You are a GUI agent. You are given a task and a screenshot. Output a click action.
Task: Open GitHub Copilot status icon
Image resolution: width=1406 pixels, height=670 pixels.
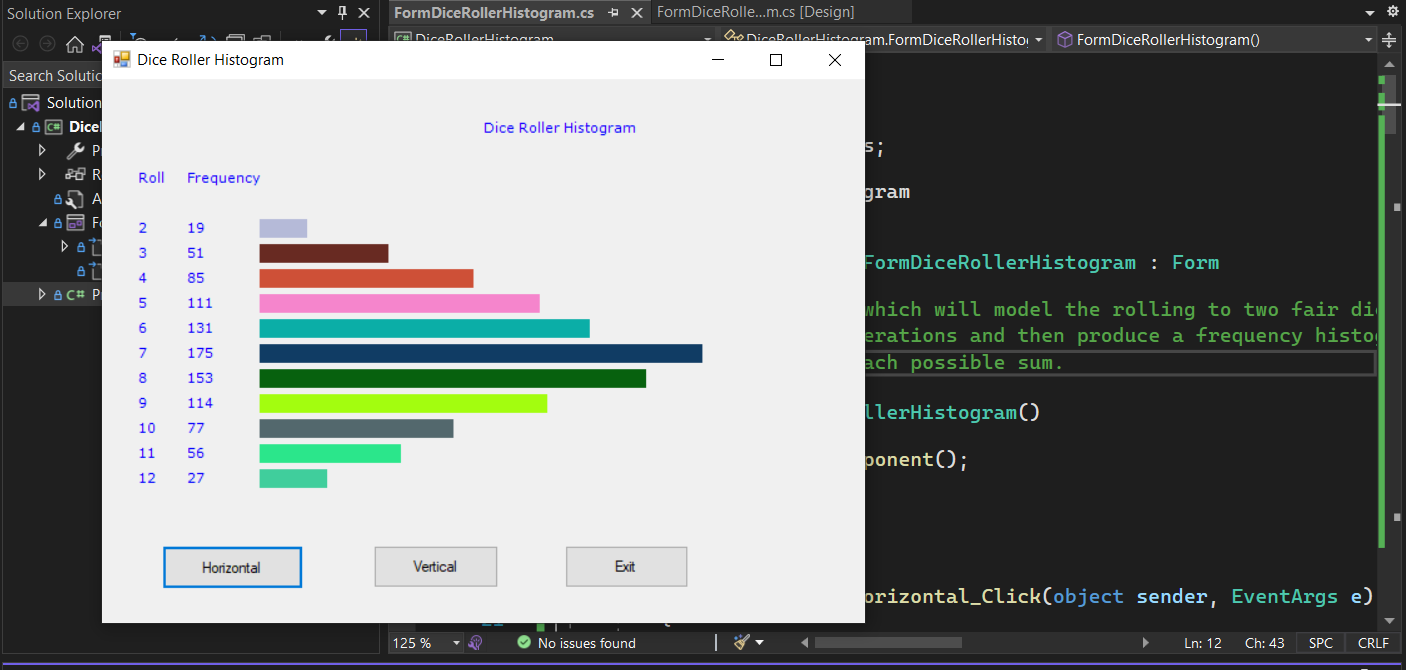pyautogui.click(x=475, y=642)
